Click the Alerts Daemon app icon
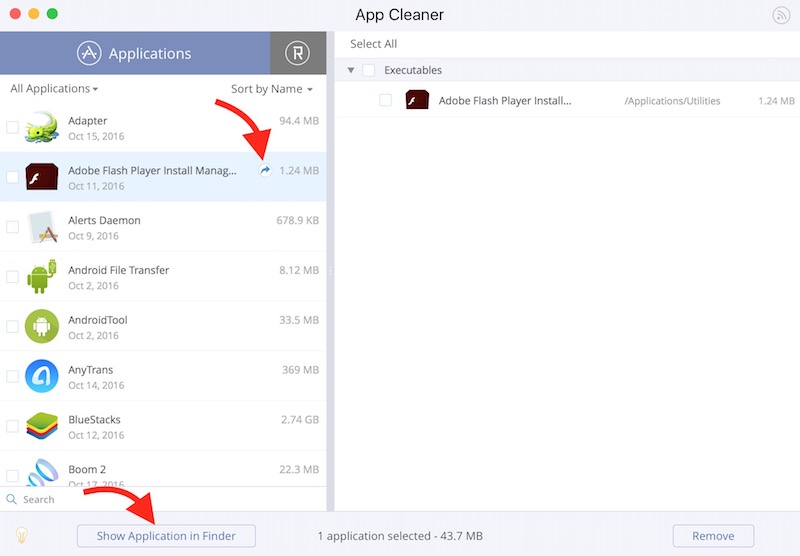The height and width of the screenshot is (556, 800). tap(42, 227)
